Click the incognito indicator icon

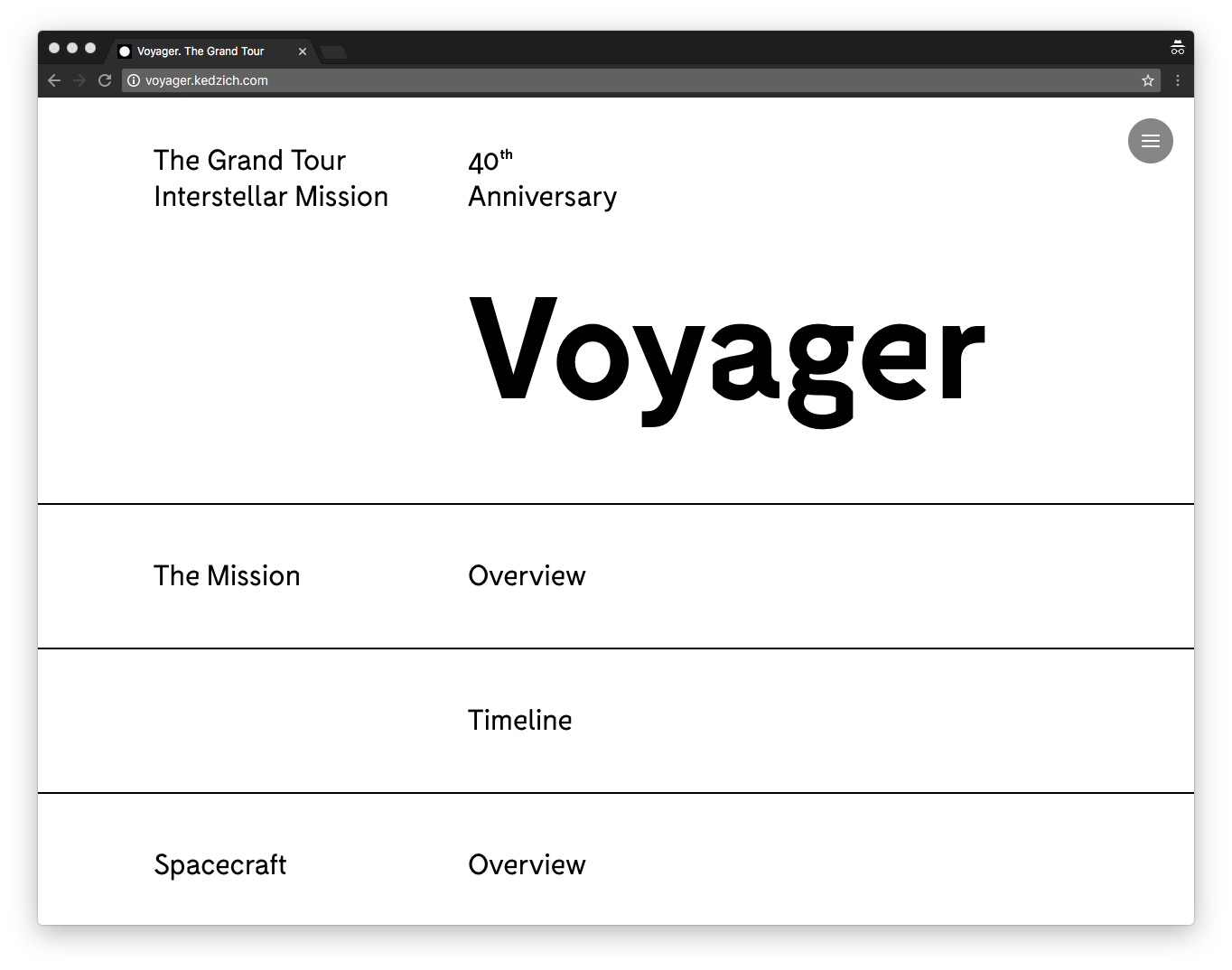click(1177, 49)
